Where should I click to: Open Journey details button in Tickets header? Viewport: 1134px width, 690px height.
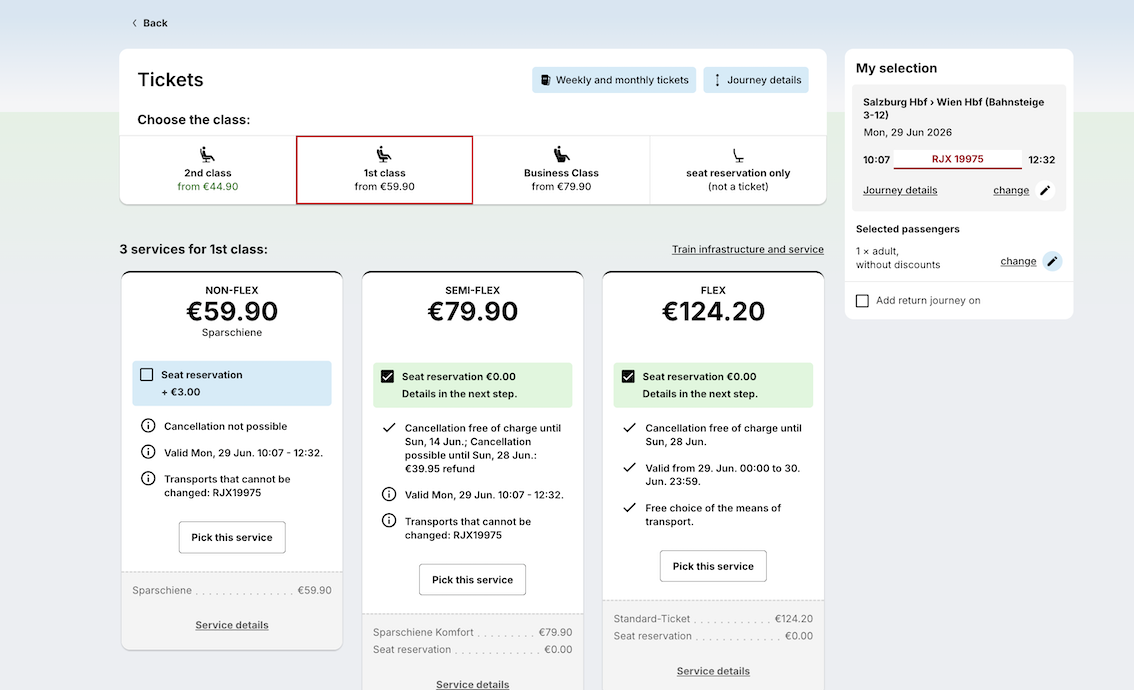[756, 80]
